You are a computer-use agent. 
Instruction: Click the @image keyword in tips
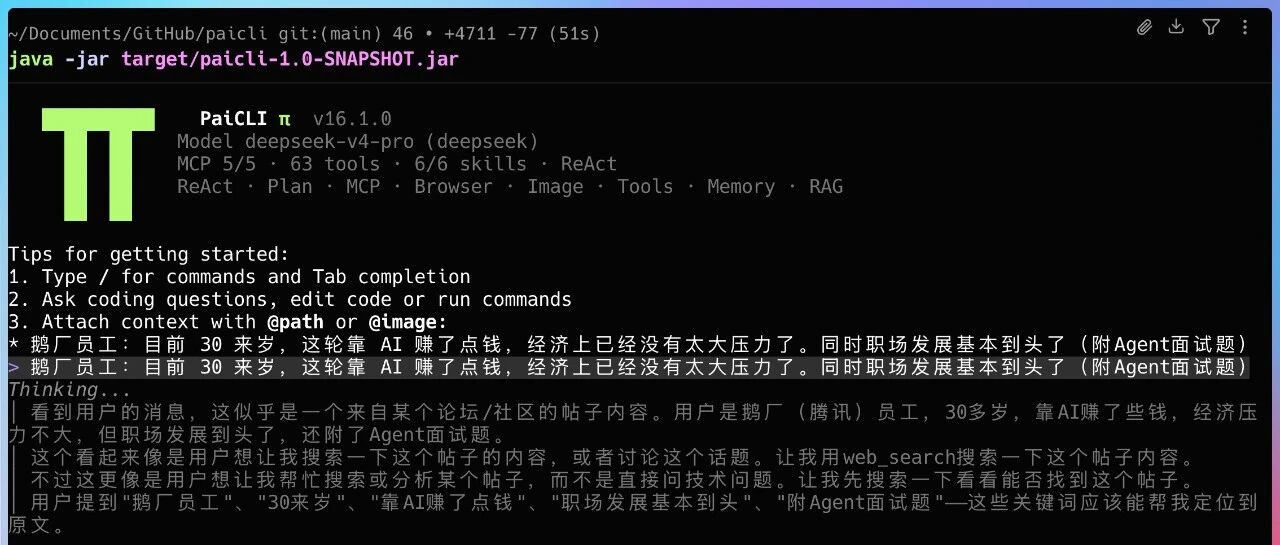coord(408,322)
